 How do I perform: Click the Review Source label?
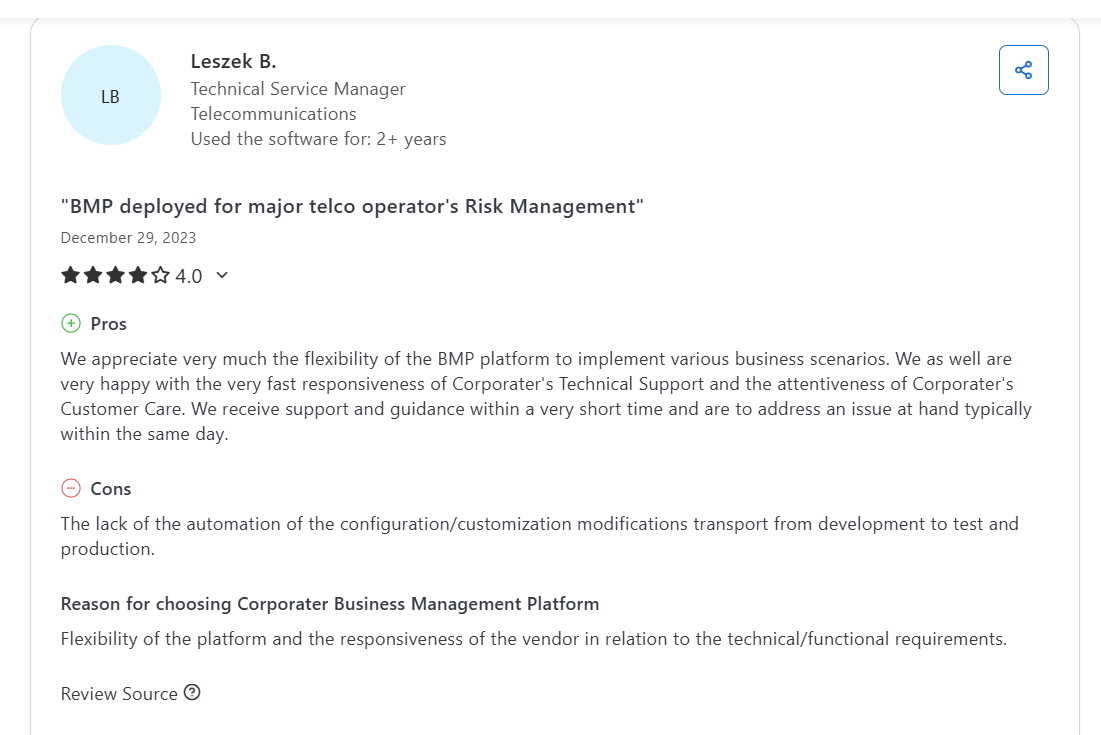click(119, 694)
